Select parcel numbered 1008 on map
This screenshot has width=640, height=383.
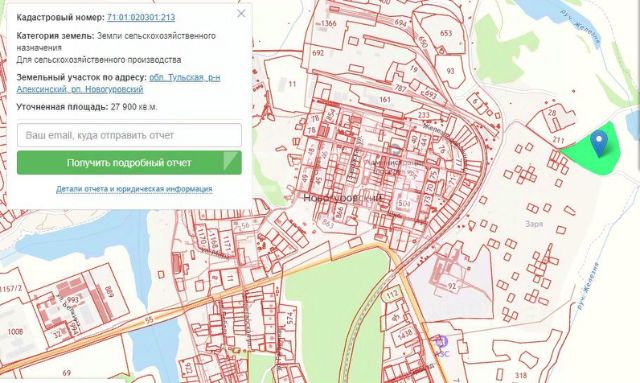tap(15, 331)
